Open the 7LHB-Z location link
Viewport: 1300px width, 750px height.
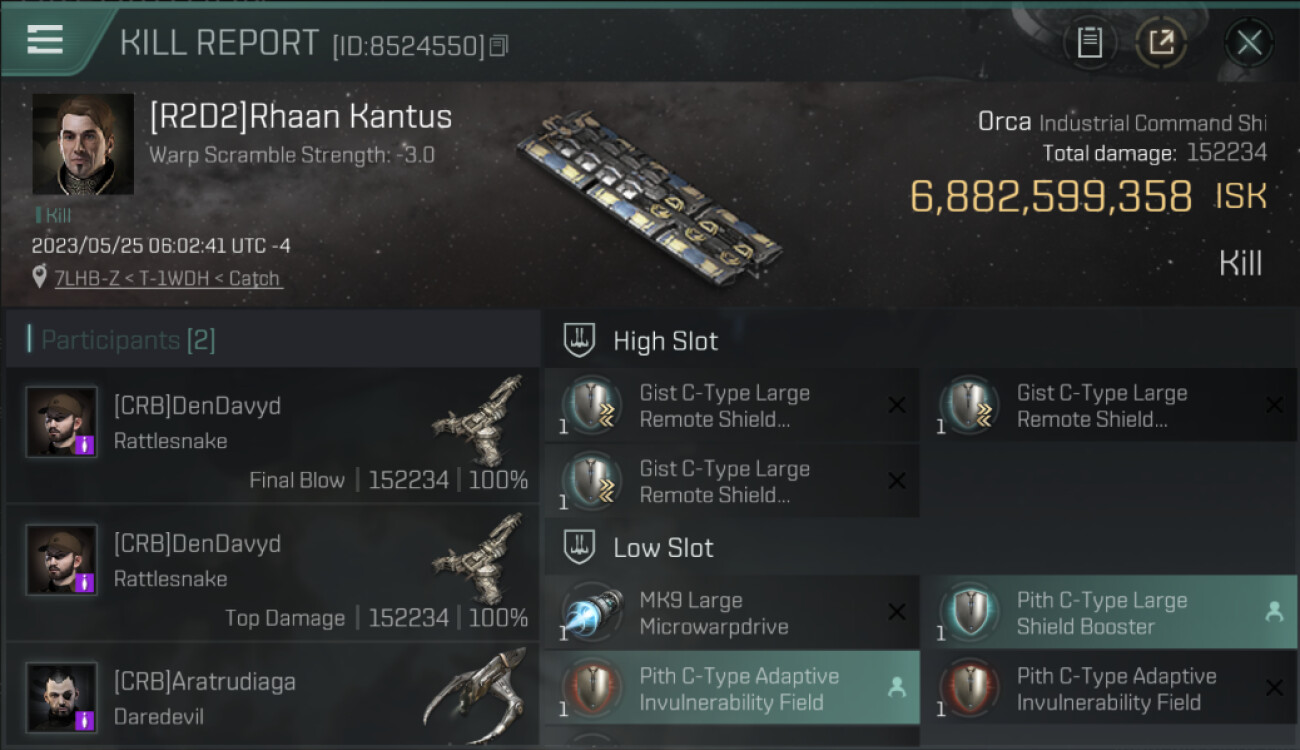click(x=168, y=279)
